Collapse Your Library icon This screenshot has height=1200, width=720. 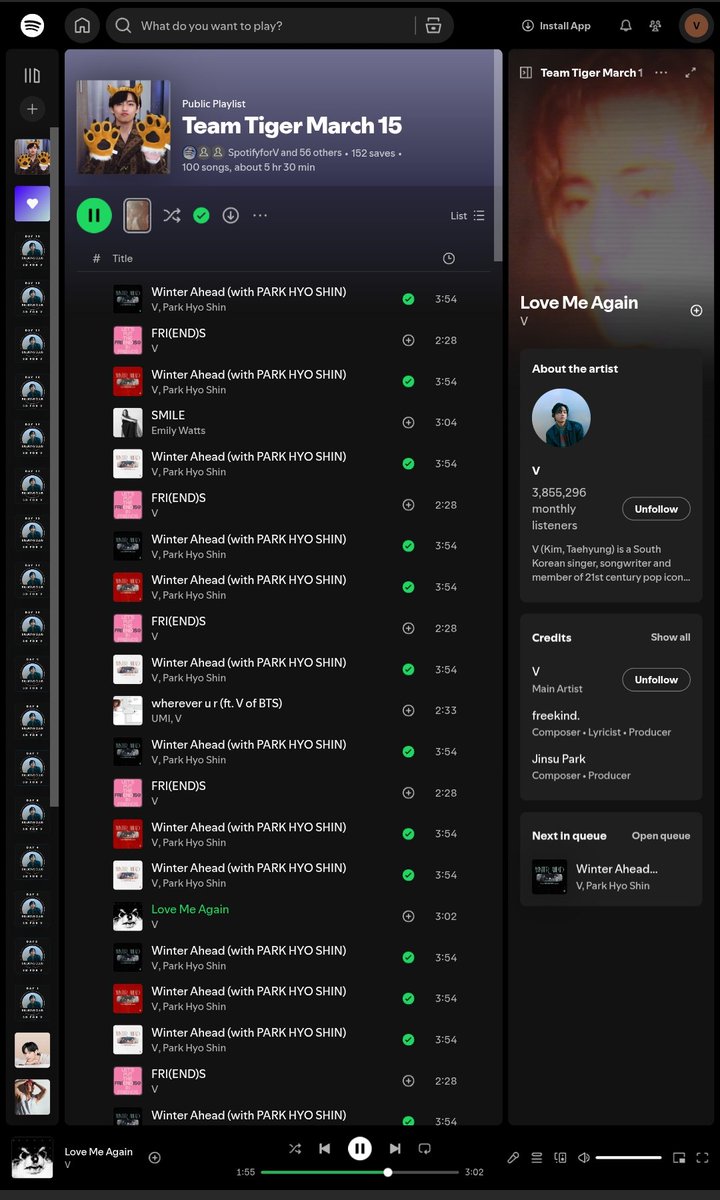click(32, 76)
